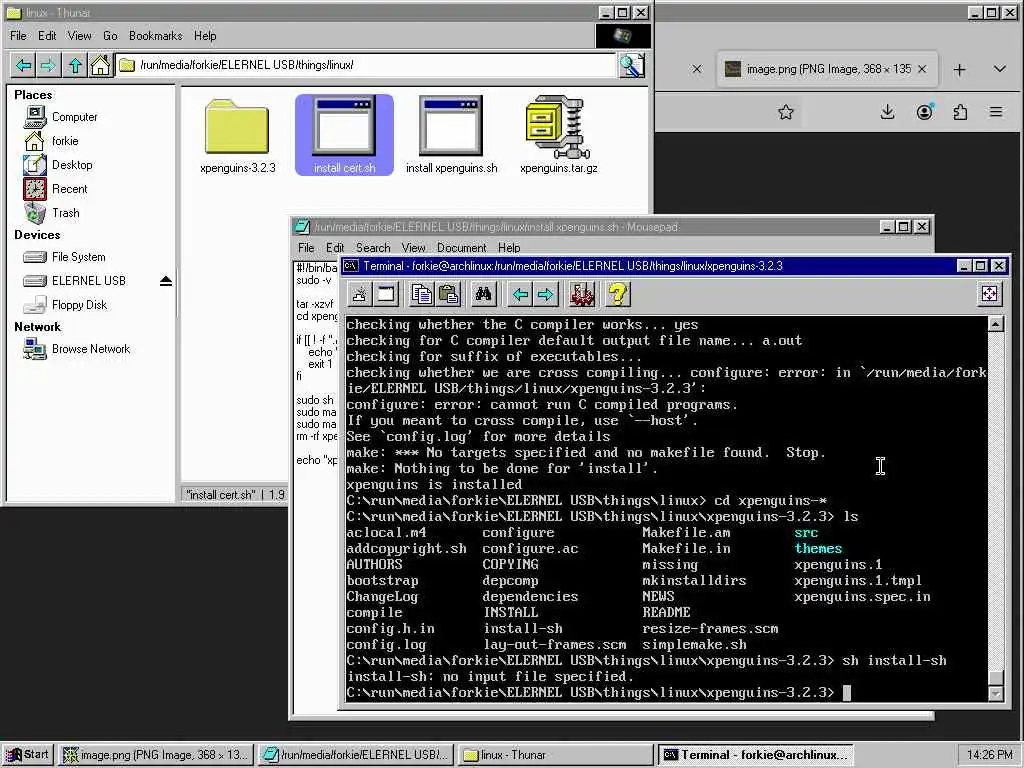Screen dimensions: 1024x768
Task: Click the Home icon in Thunar toolbar
Action: [x=100, y=65]
